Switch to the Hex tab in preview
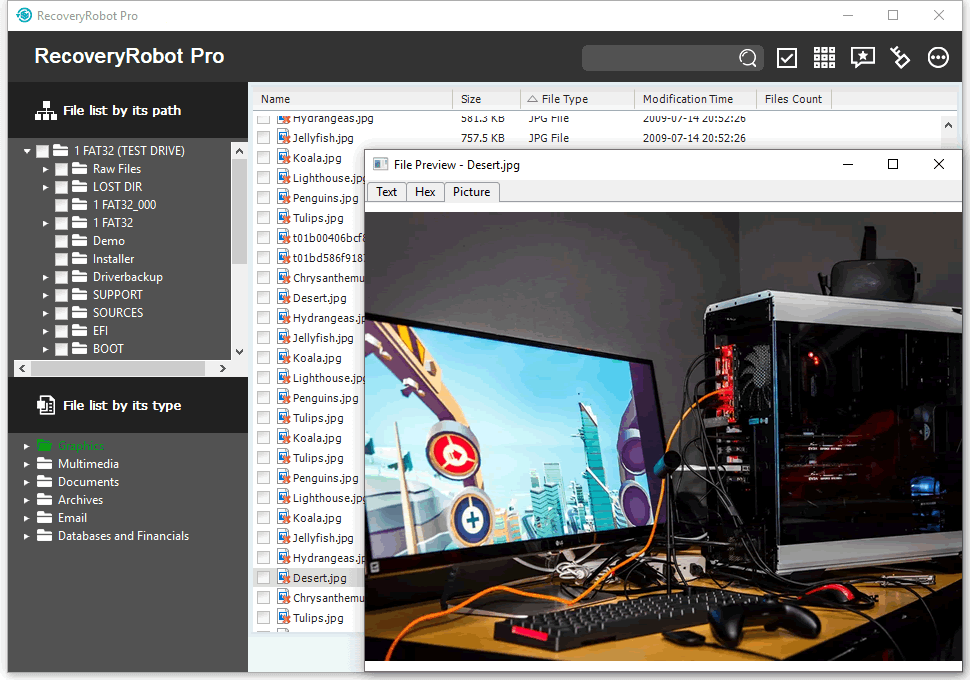 pos(425,192)
